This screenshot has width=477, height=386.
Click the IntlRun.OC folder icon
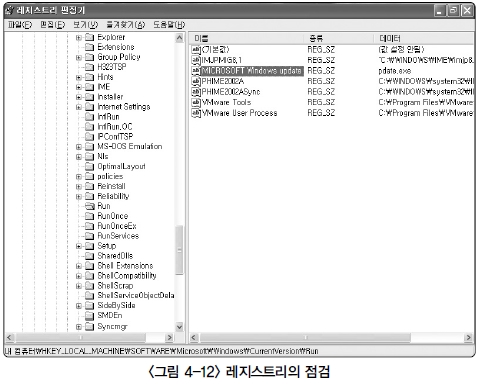pos(89,127)
